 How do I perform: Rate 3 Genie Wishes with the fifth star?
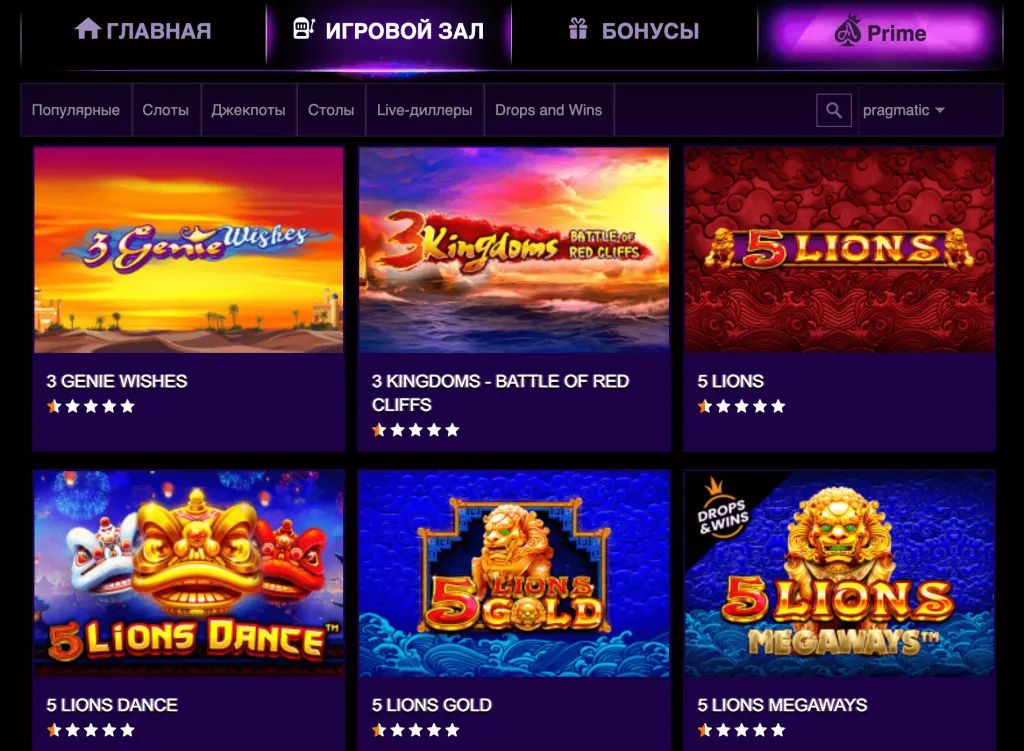[x=127, y=406]
